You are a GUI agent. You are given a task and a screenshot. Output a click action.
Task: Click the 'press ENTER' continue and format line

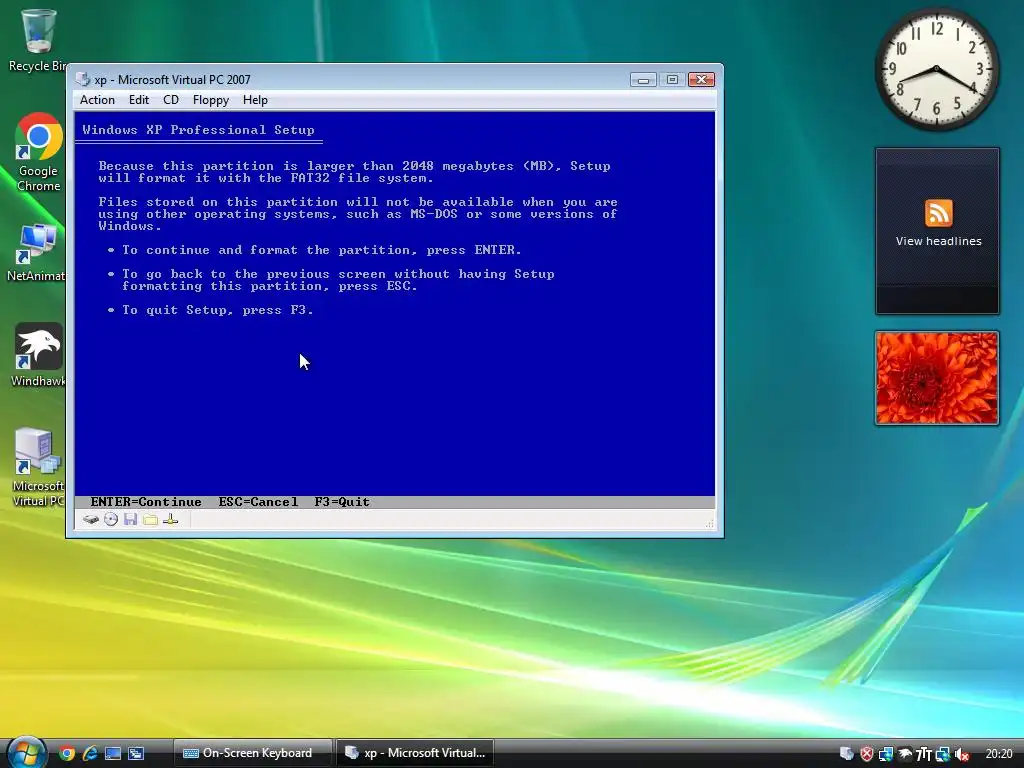[321, 249]
